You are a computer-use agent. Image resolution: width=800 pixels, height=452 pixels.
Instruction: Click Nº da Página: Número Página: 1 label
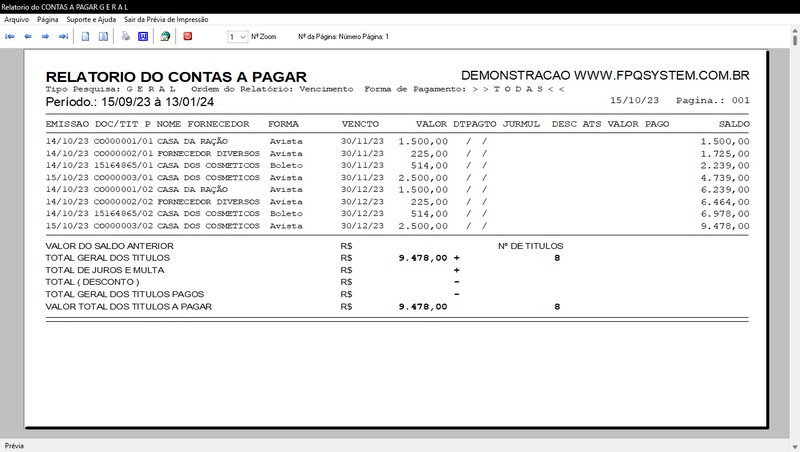[x=343, y=37]
